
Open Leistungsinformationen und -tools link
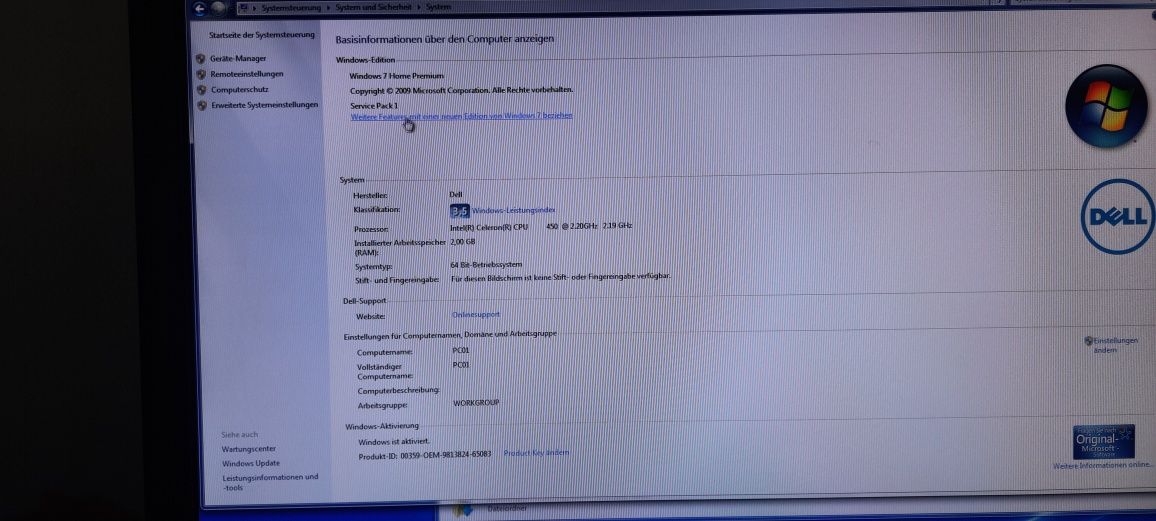(x=271, y=482)
